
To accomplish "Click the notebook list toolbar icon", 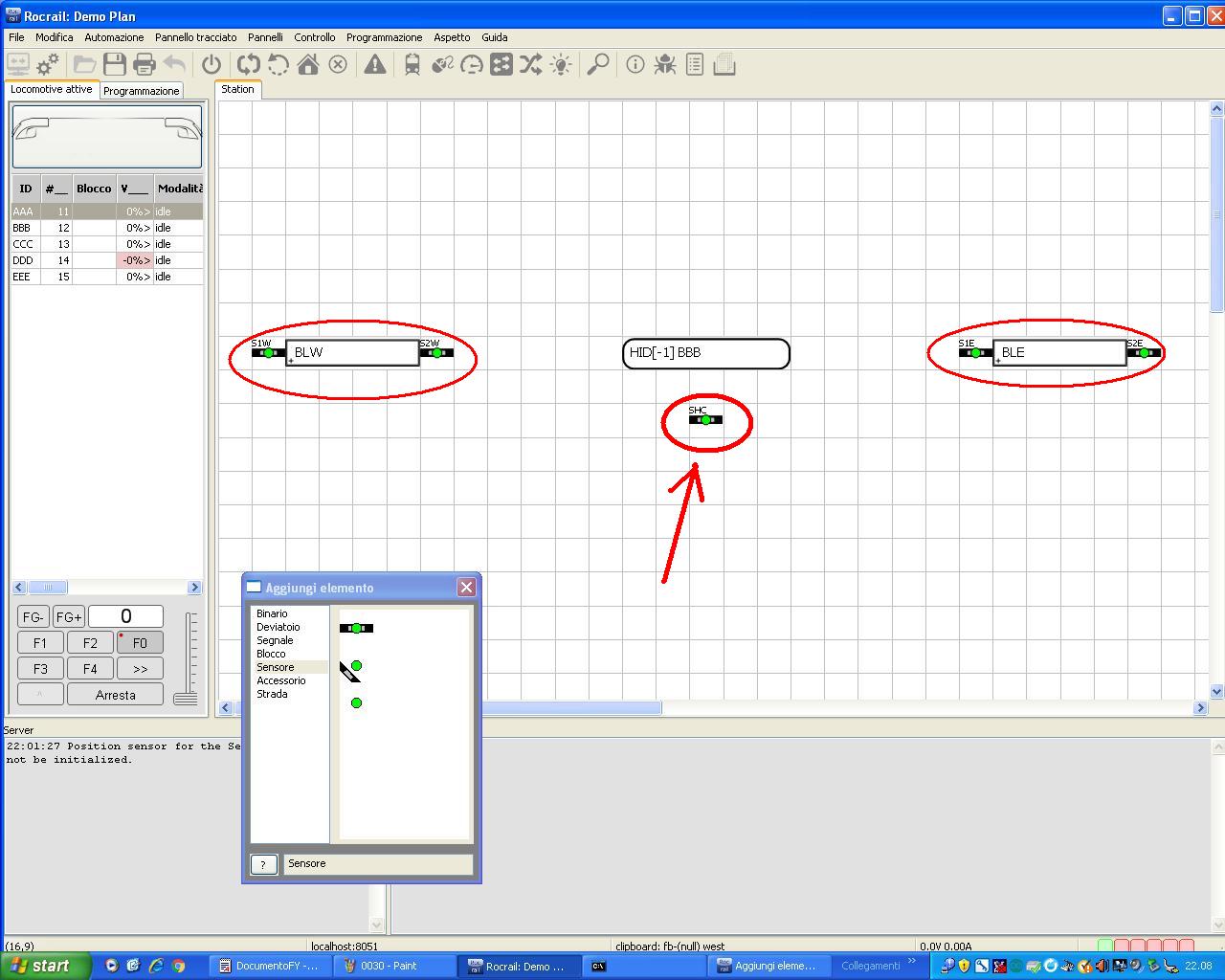I will 695,64.
